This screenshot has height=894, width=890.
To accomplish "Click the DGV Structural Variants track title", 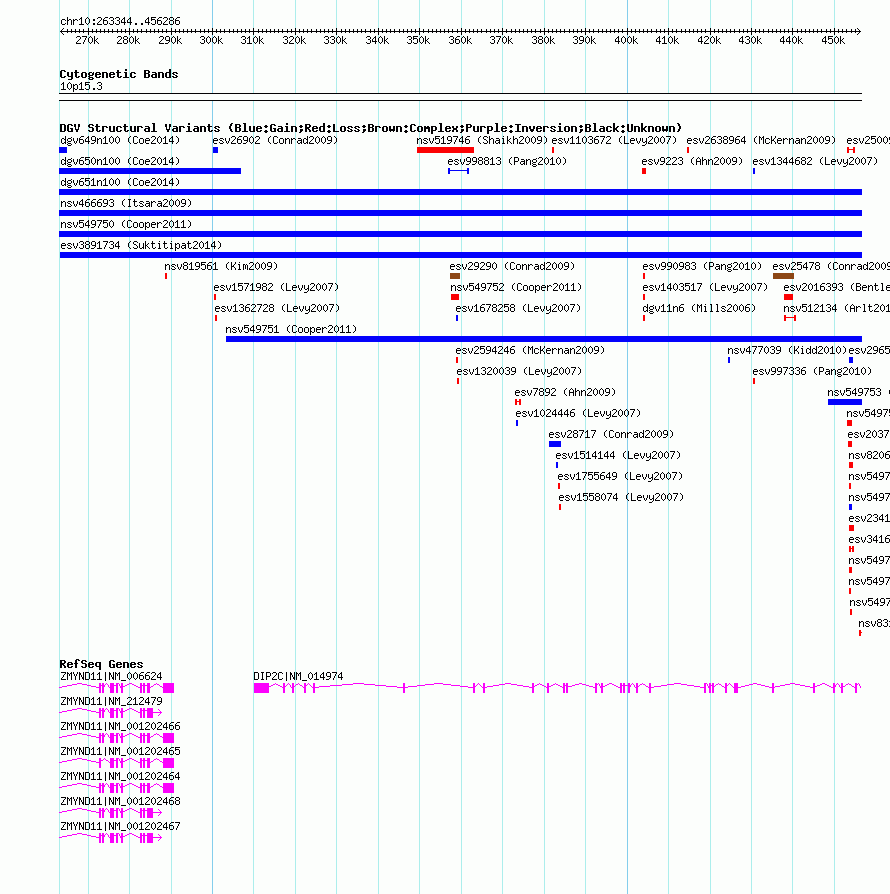I will click(371, 128).
